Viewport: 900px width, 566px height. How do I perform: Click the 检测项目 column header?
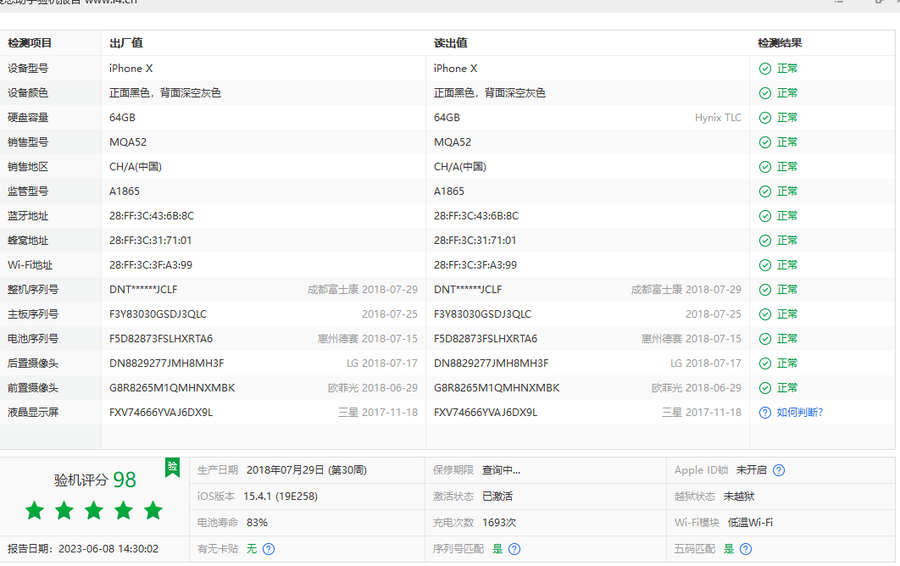(x=30, y=43)
